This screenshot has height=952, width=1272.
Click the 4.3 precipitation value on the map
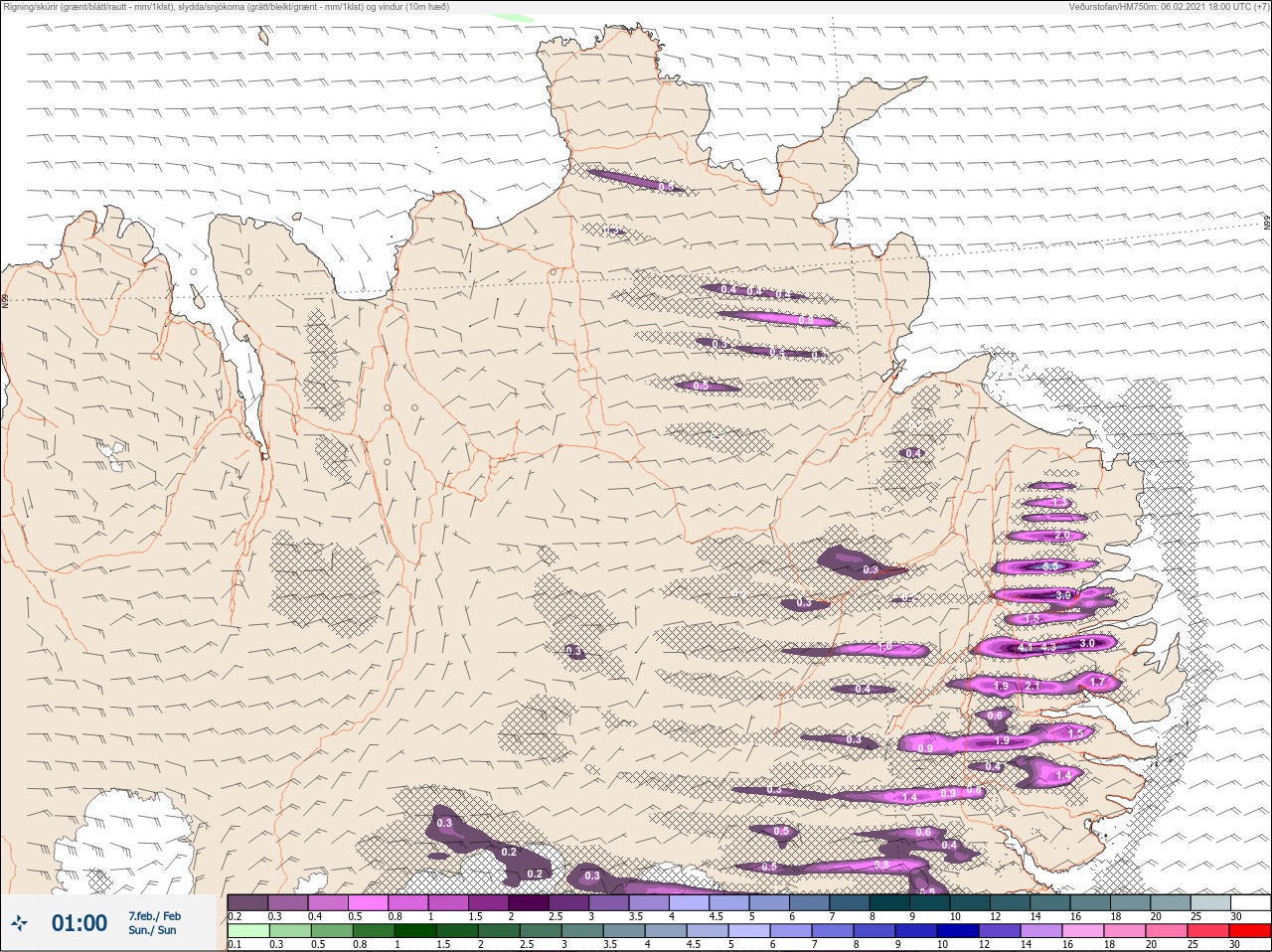tap(1047, 647)
